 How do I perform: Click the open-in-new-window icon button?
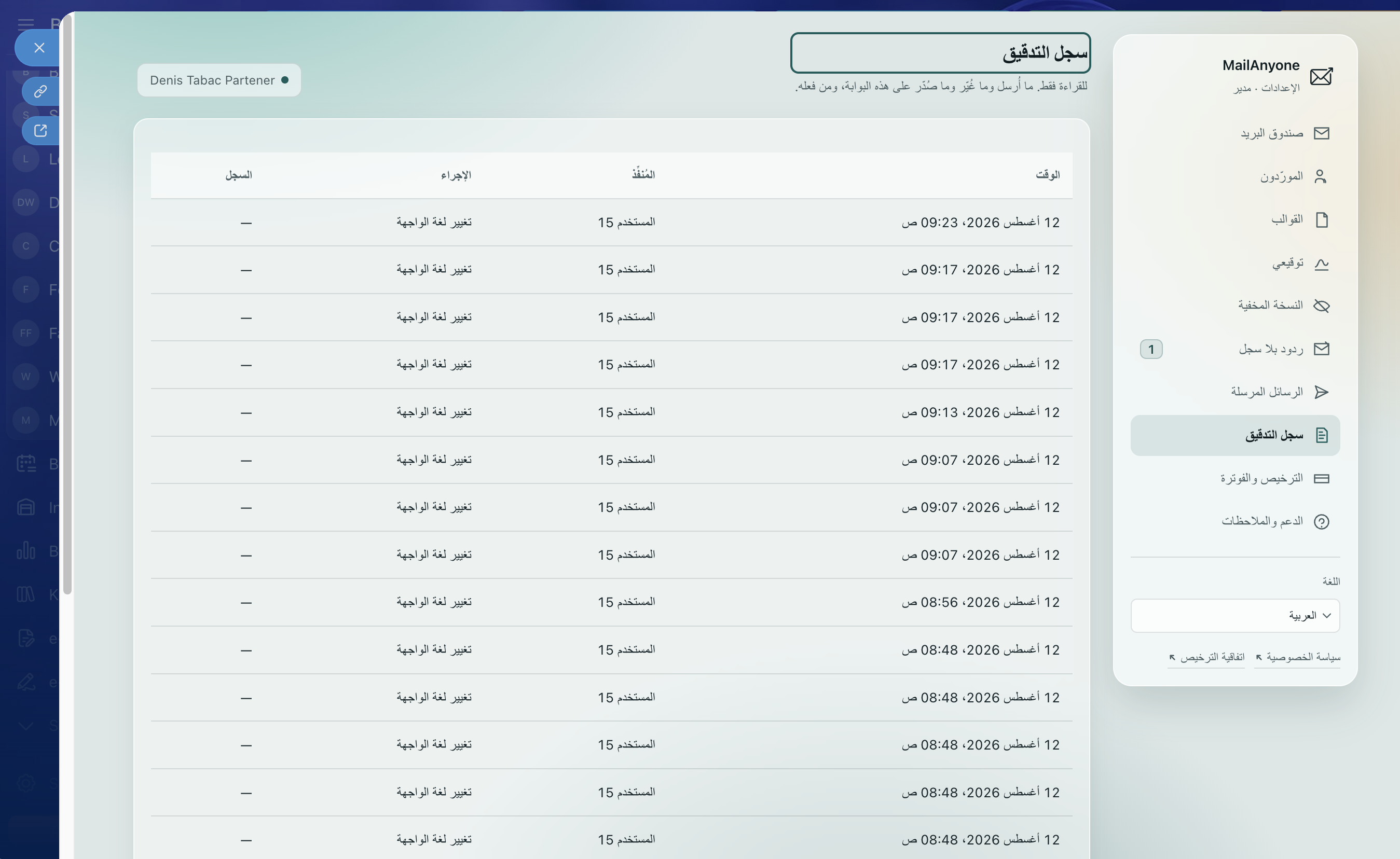(x=40, y=131)
